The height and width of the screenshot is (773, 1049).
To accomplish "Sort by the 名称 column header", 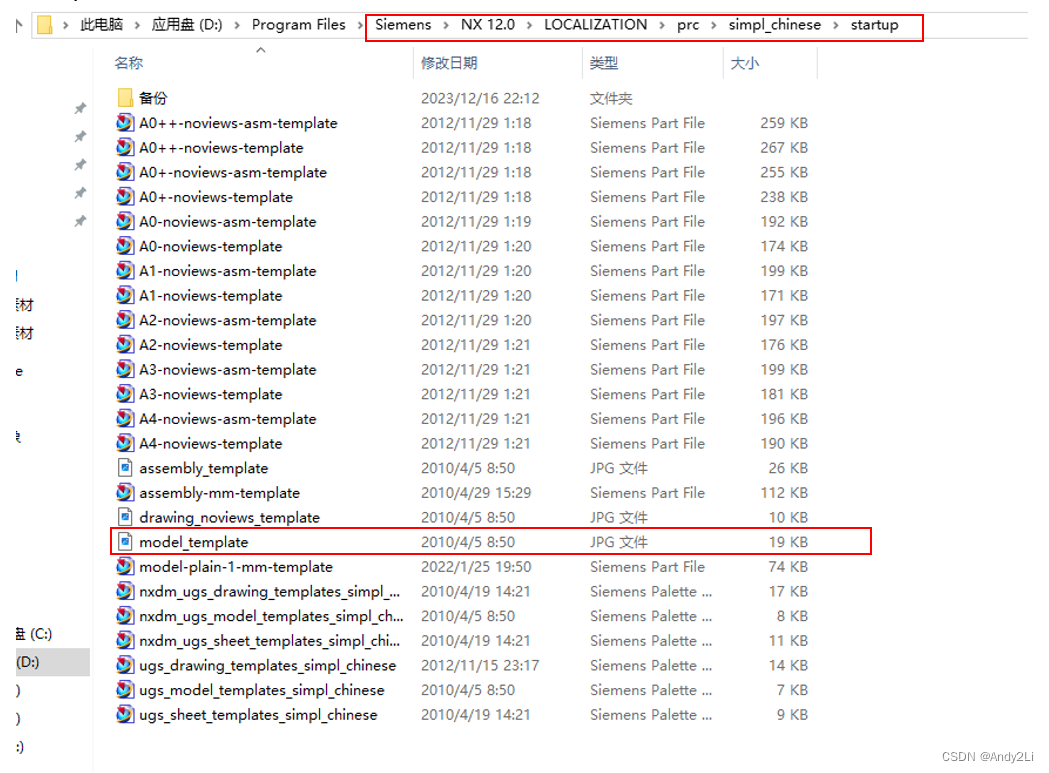I will (128, 63).
